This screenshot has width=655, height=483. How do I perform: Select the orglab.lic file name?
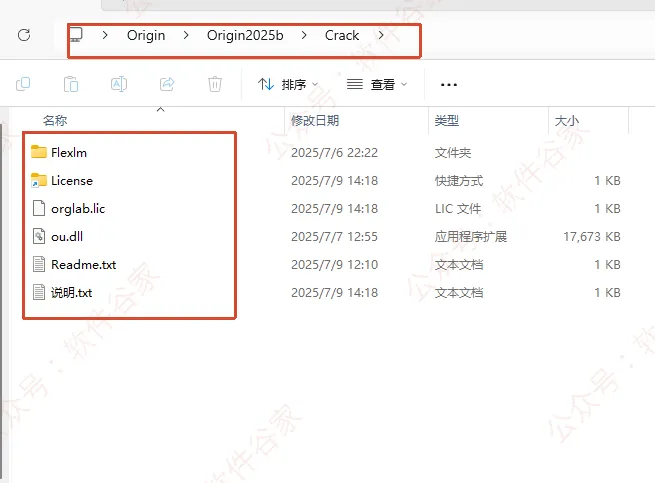coord(78,208)
